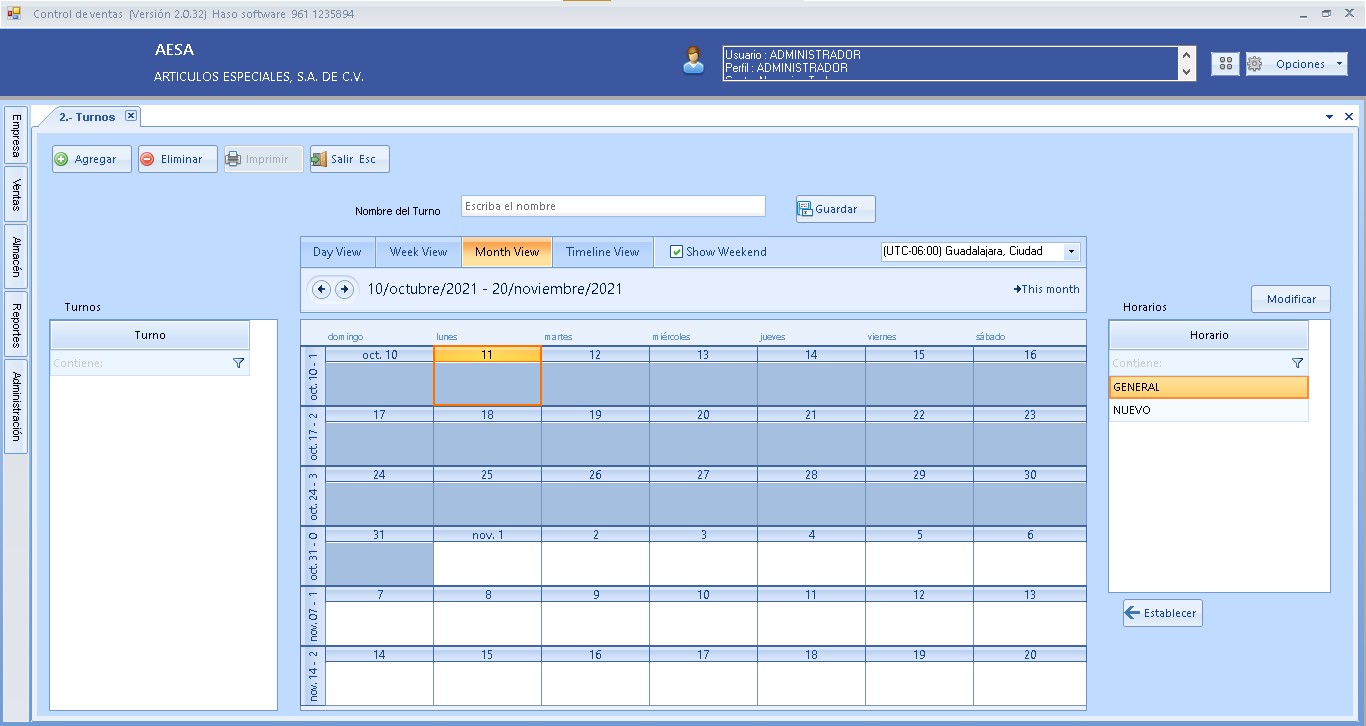
Task: Click the week row header nov. 07 - 1
Action: [x=313, y=616]
